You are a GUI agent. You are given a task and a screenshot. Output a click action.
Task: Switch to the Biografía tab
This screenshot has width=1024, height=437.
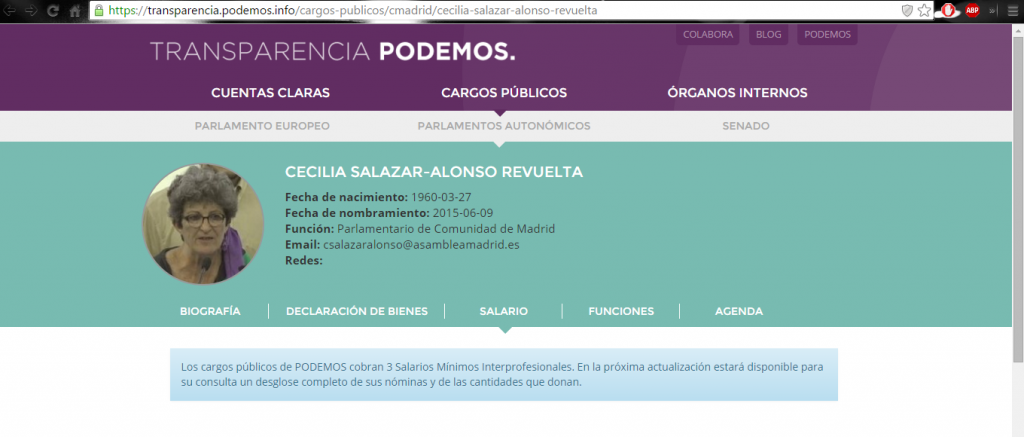pyautogui.click(x=210, y=311)
